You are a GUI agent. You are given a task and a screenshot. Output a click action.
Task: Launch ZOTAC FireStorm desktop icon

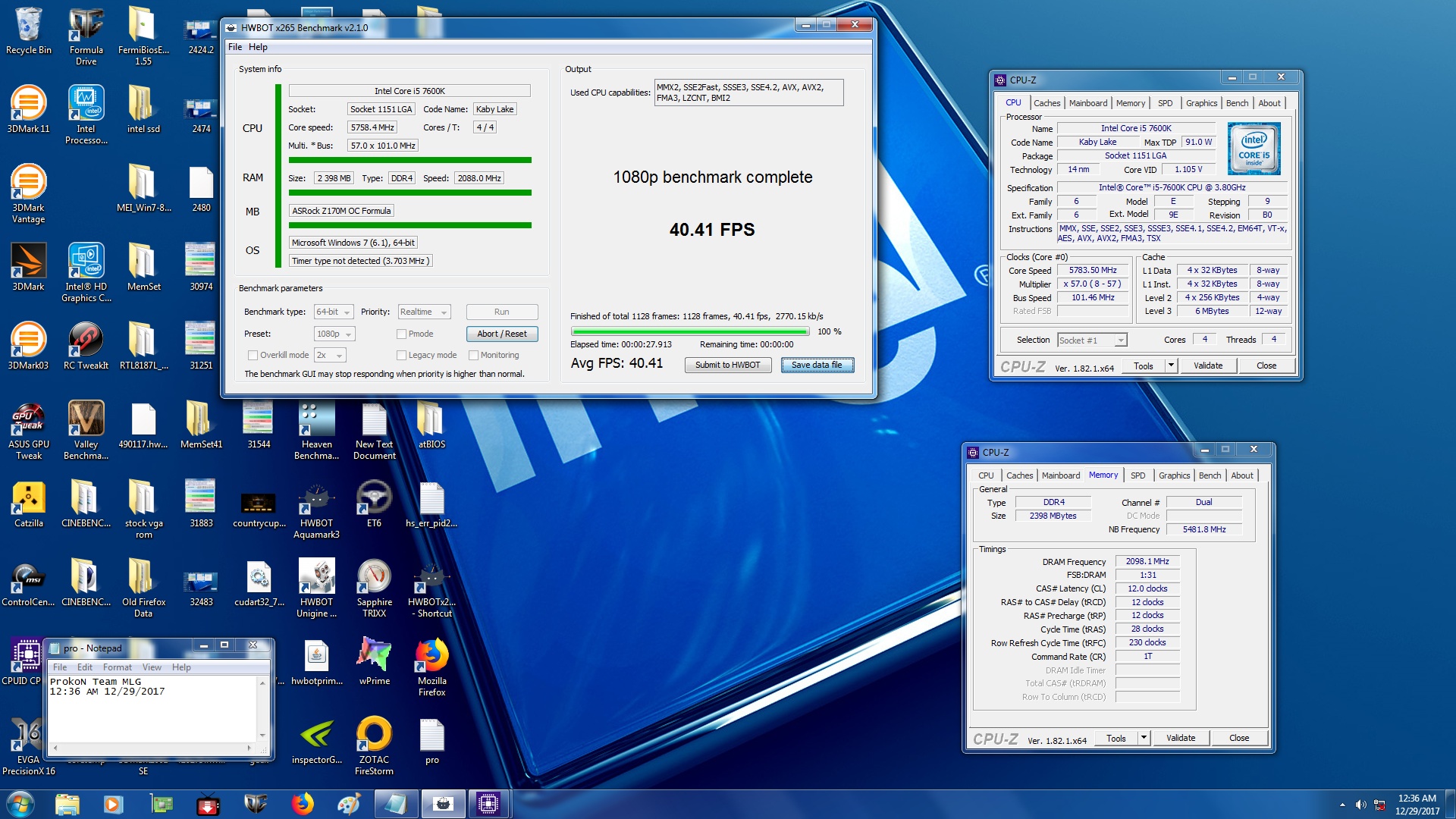pyautogui.click(x=374, y=745)
